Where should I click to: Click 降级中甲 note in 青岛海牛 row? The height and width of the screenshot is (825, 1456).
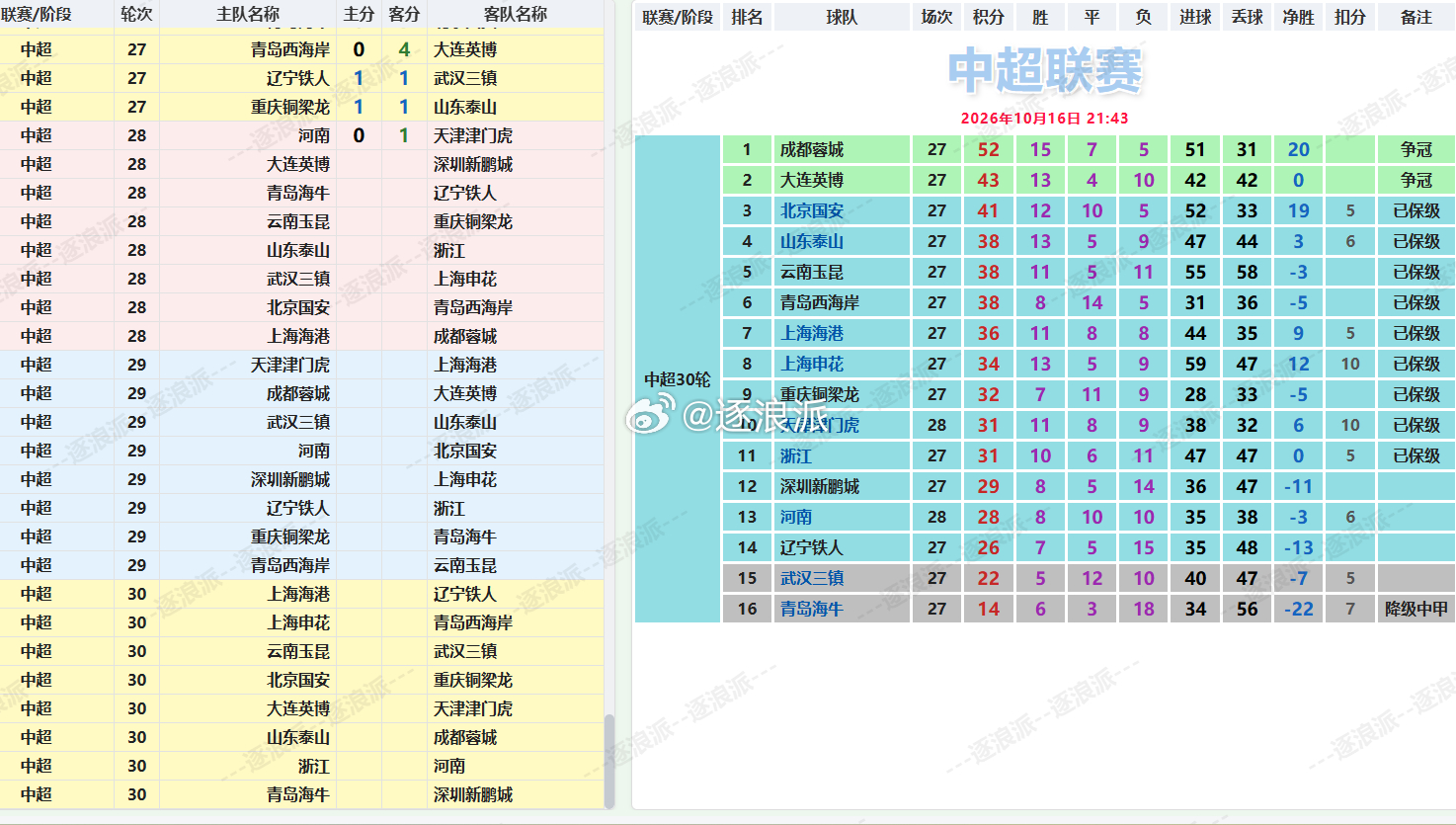coord(1416,609)
